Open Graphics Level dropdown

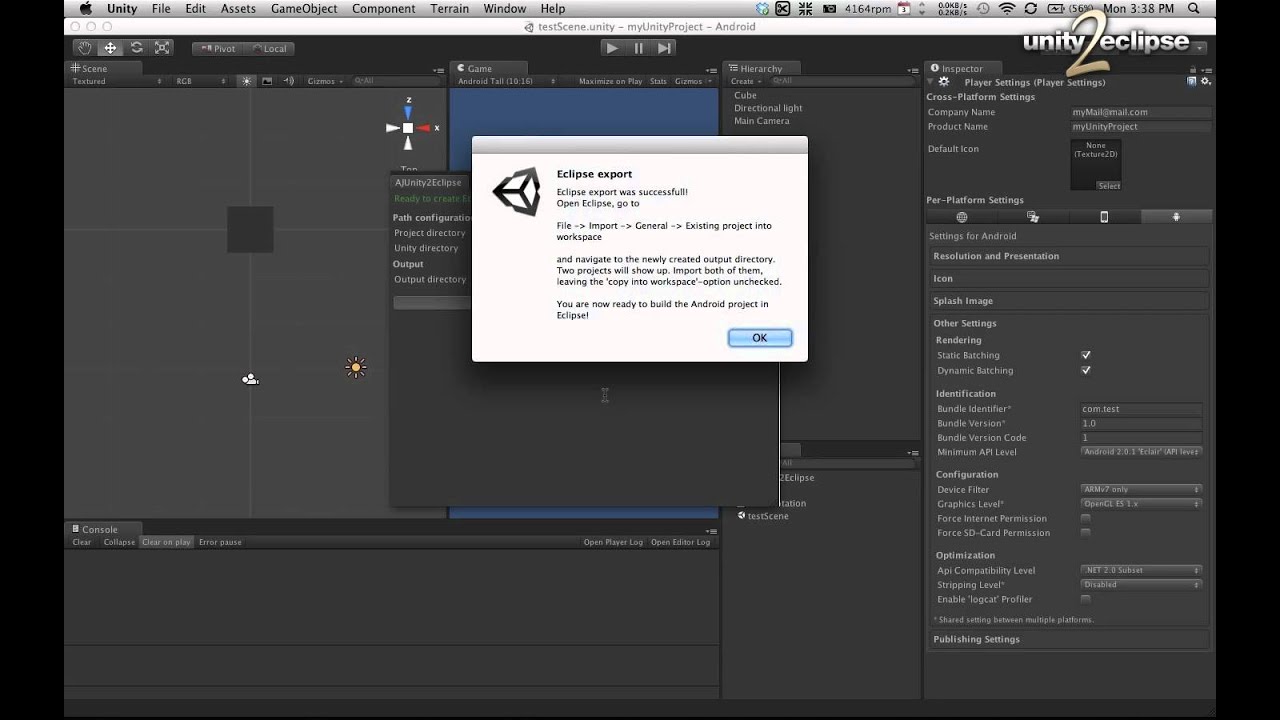[x=1141, y=504]
